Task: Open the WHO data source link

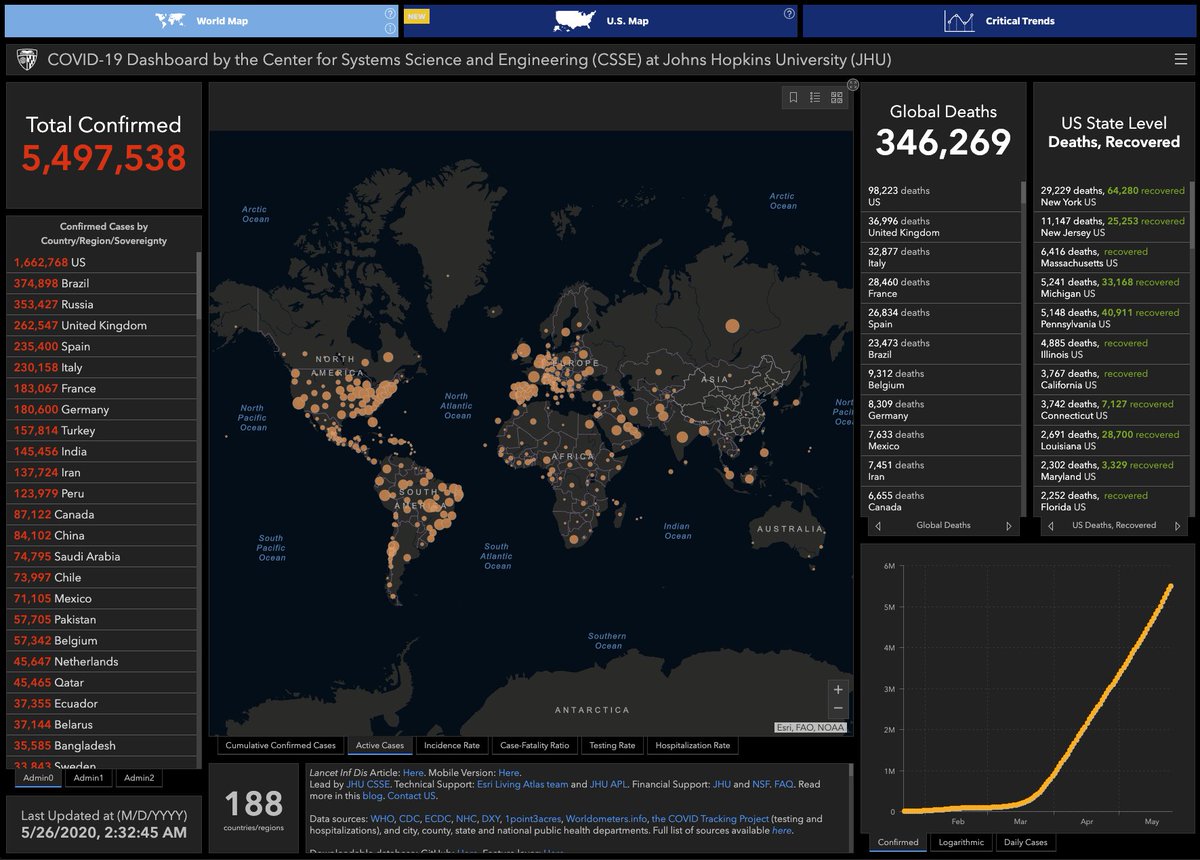Action: tap(382, 819)
